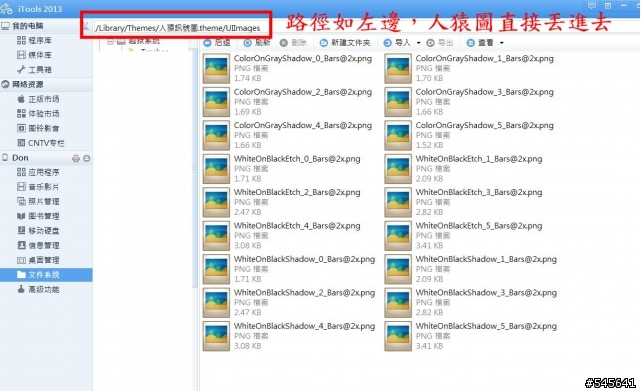
Task: Open CNTV专栏 section
Action: click(x=40, y=143)
